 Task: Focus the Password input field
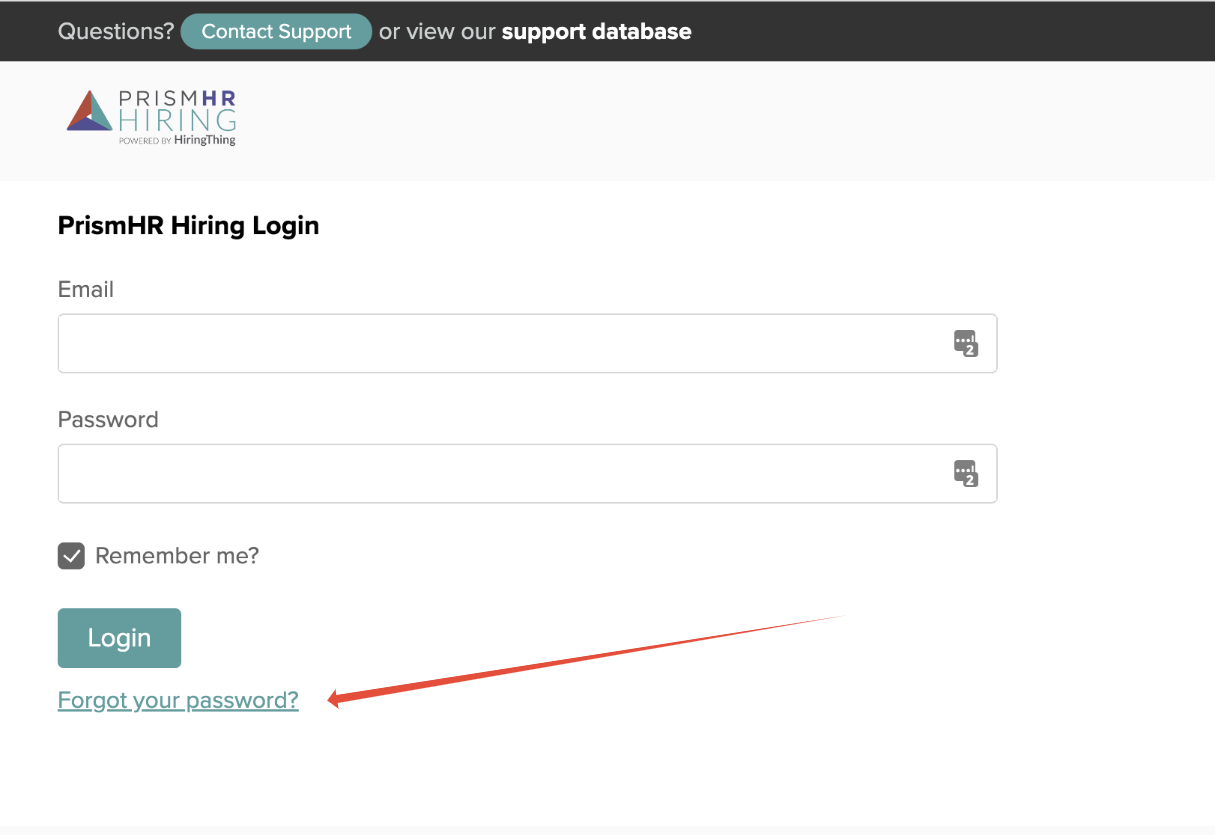click(x=527, y=474)
